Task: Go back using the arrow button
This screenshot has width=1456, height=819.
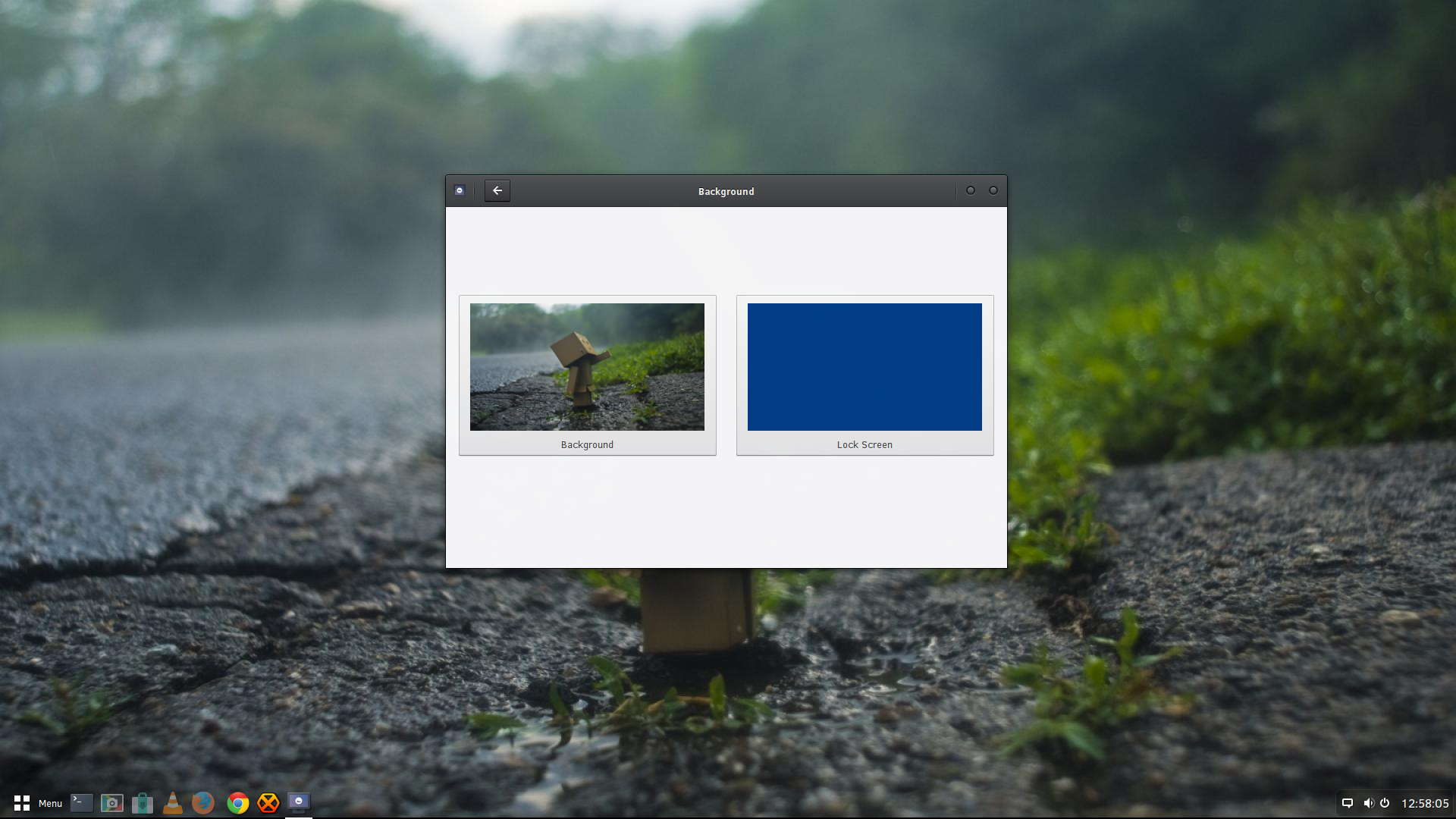Action: (497, 191)
